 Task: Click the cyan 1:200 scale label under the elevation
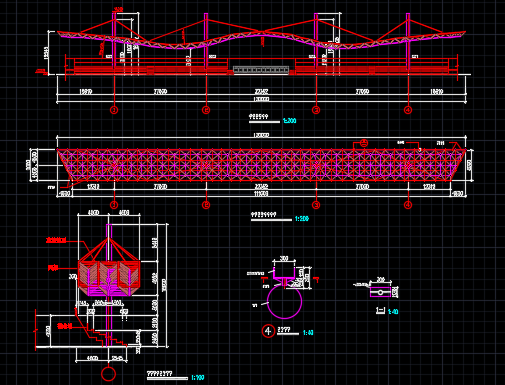click(x=289, y=121)
